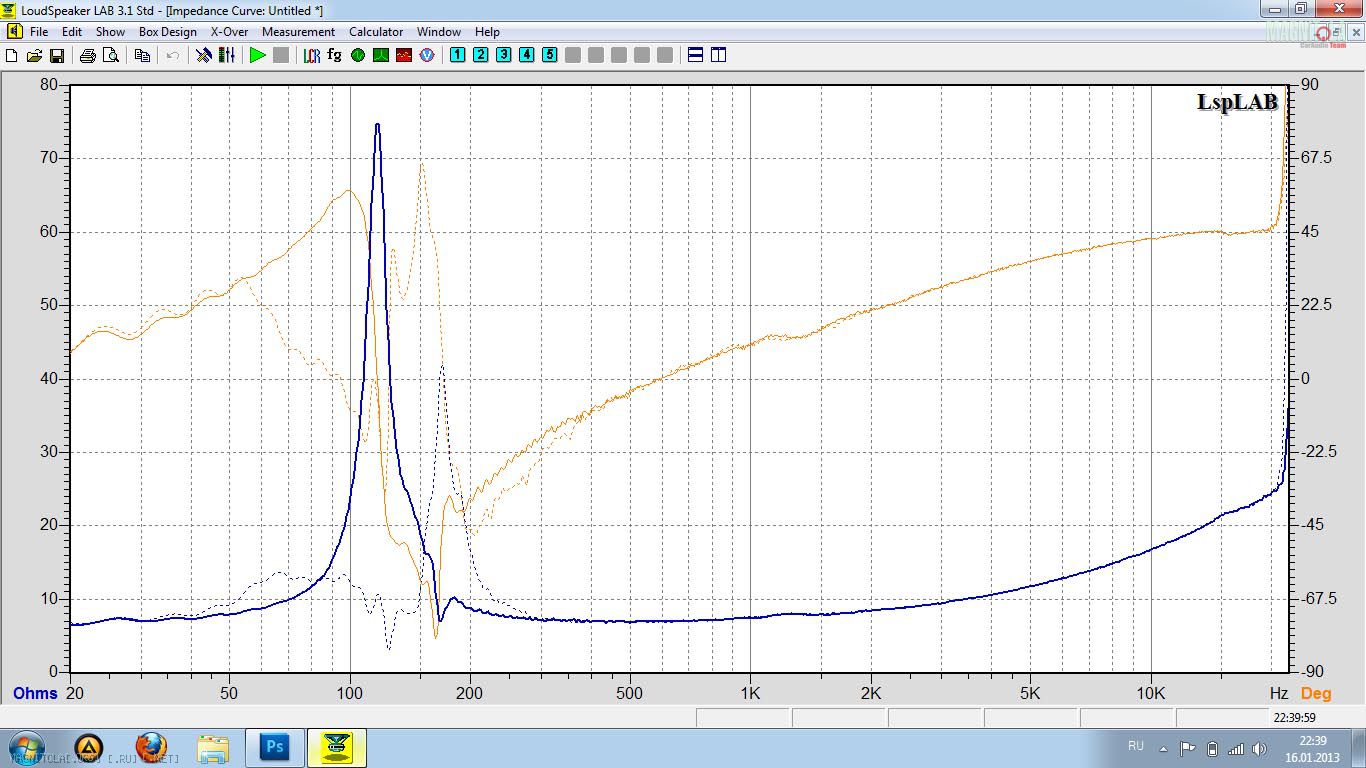1366x768 pixels.
Task: Print the chart using the printer icon
Action: pos(87,55)
